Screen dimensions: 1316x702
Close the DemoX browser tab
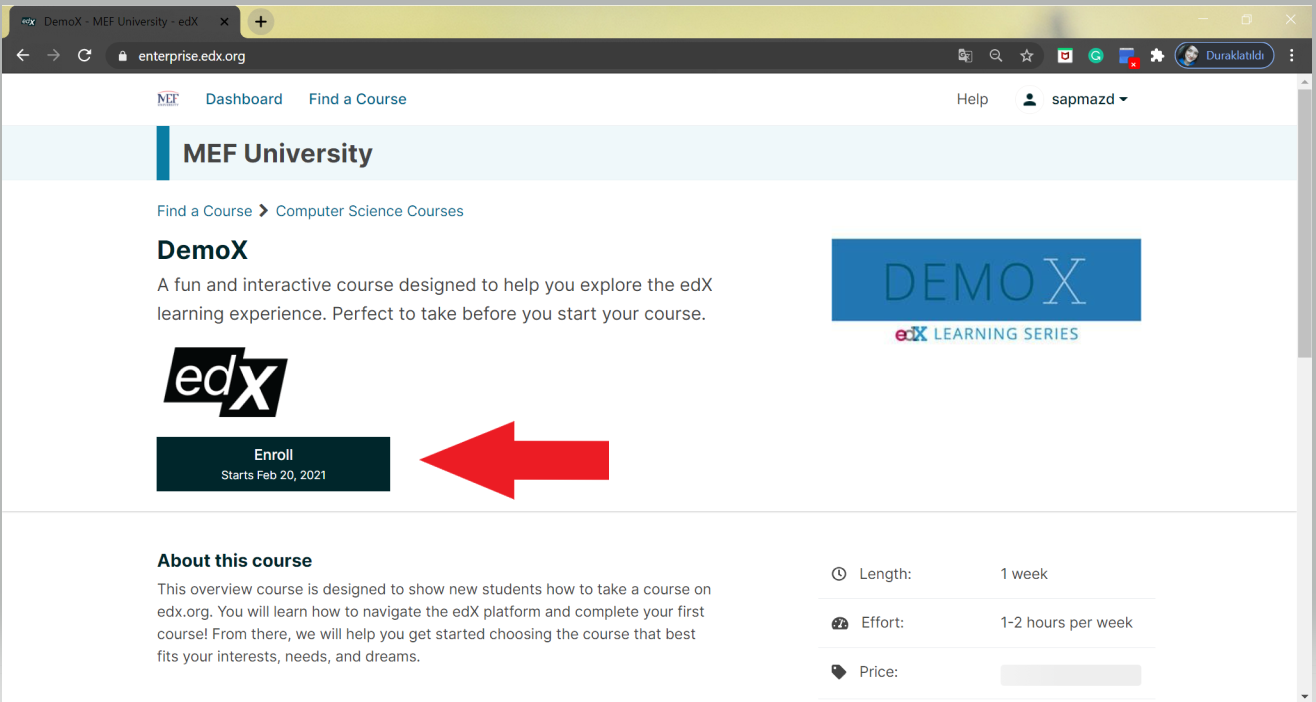(226, 21)
